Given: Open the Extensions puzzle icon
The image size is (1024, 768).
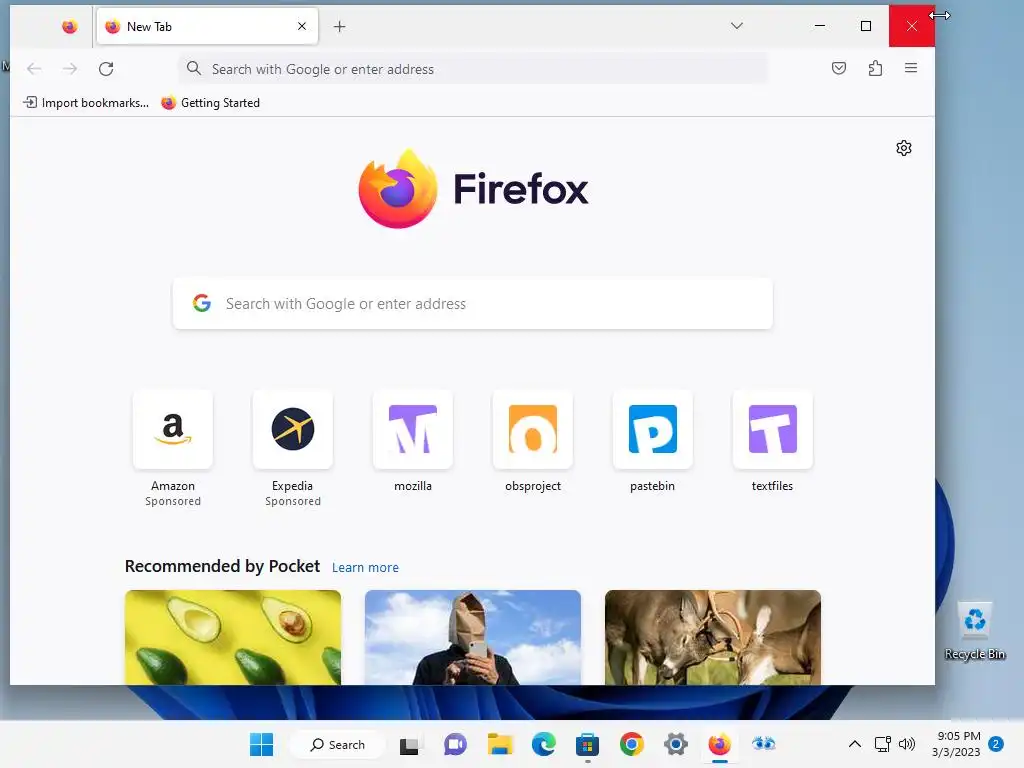Looking at the screenshot, I should 875,68.
